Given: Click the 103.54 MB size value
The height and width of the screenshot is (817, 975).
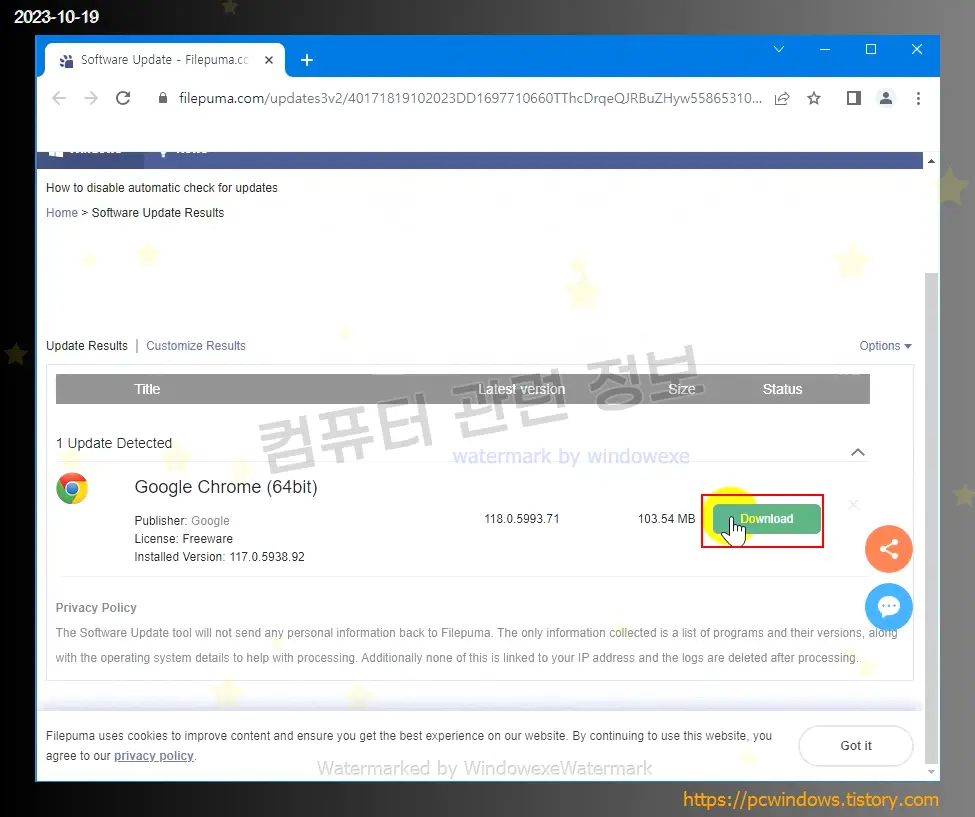Looking at the screenshot, I should point(666,519).
